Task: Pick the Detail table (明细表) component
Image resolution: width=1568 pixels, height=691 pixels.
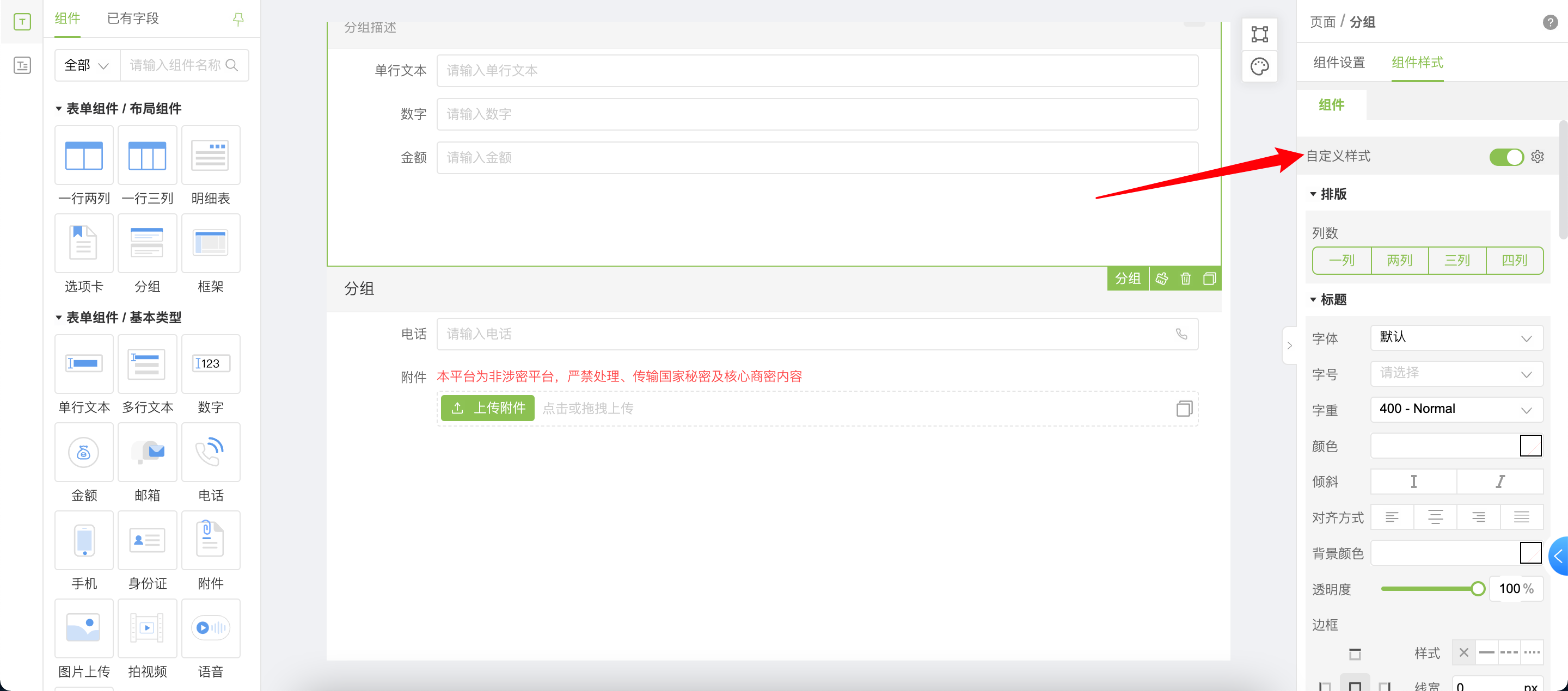Action: pyautogui.click(x=211, y=156)
